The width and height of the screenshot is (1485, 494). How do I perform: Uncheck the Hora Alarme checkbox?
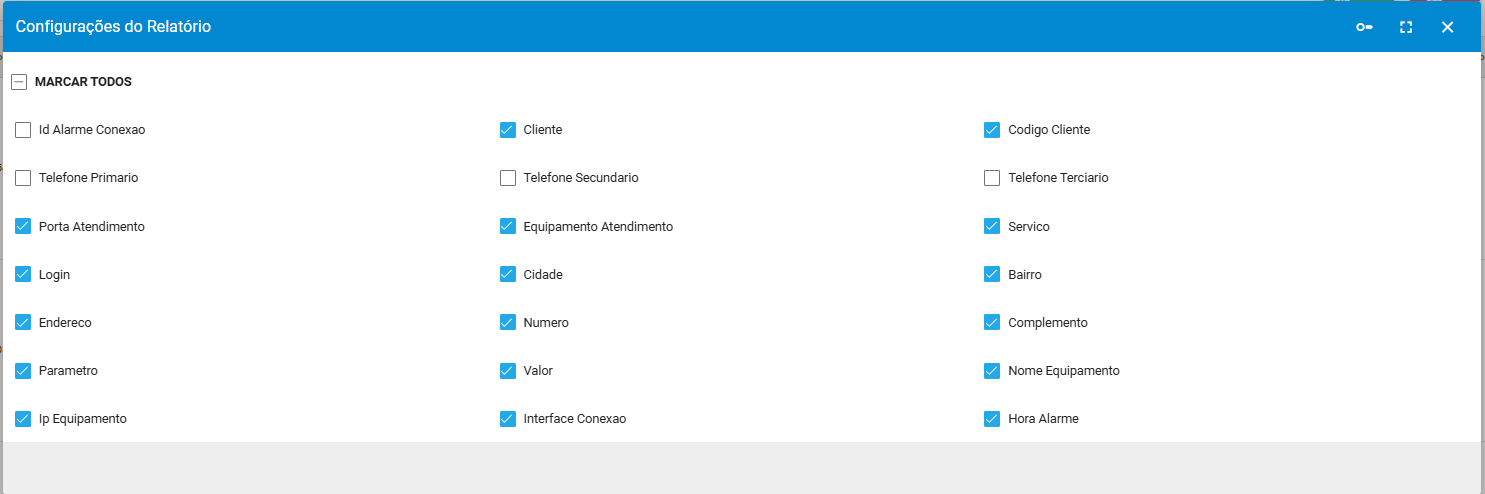992,419
